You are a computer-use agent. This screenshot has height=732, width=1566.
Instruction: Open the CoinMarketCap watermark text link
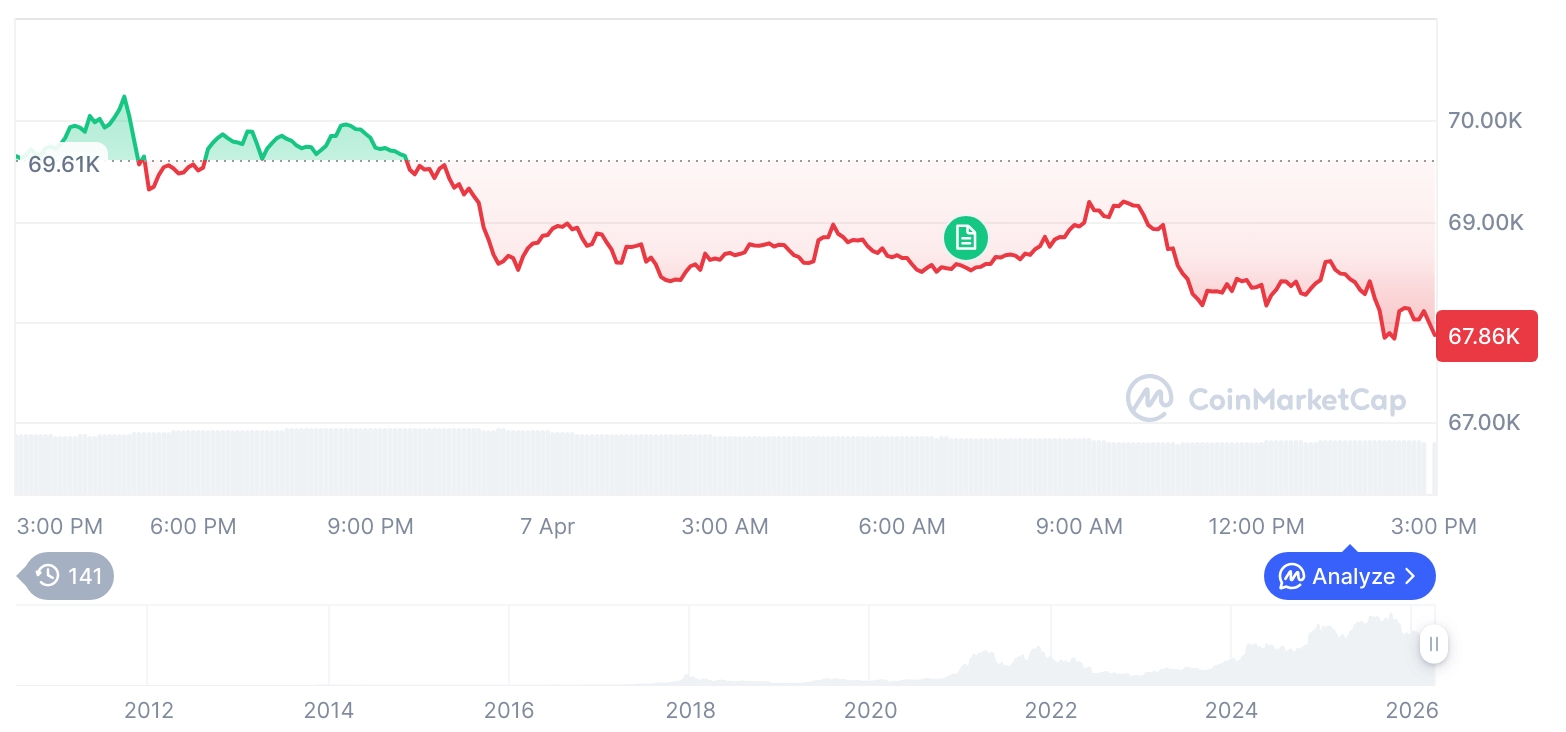point(1297,400)
